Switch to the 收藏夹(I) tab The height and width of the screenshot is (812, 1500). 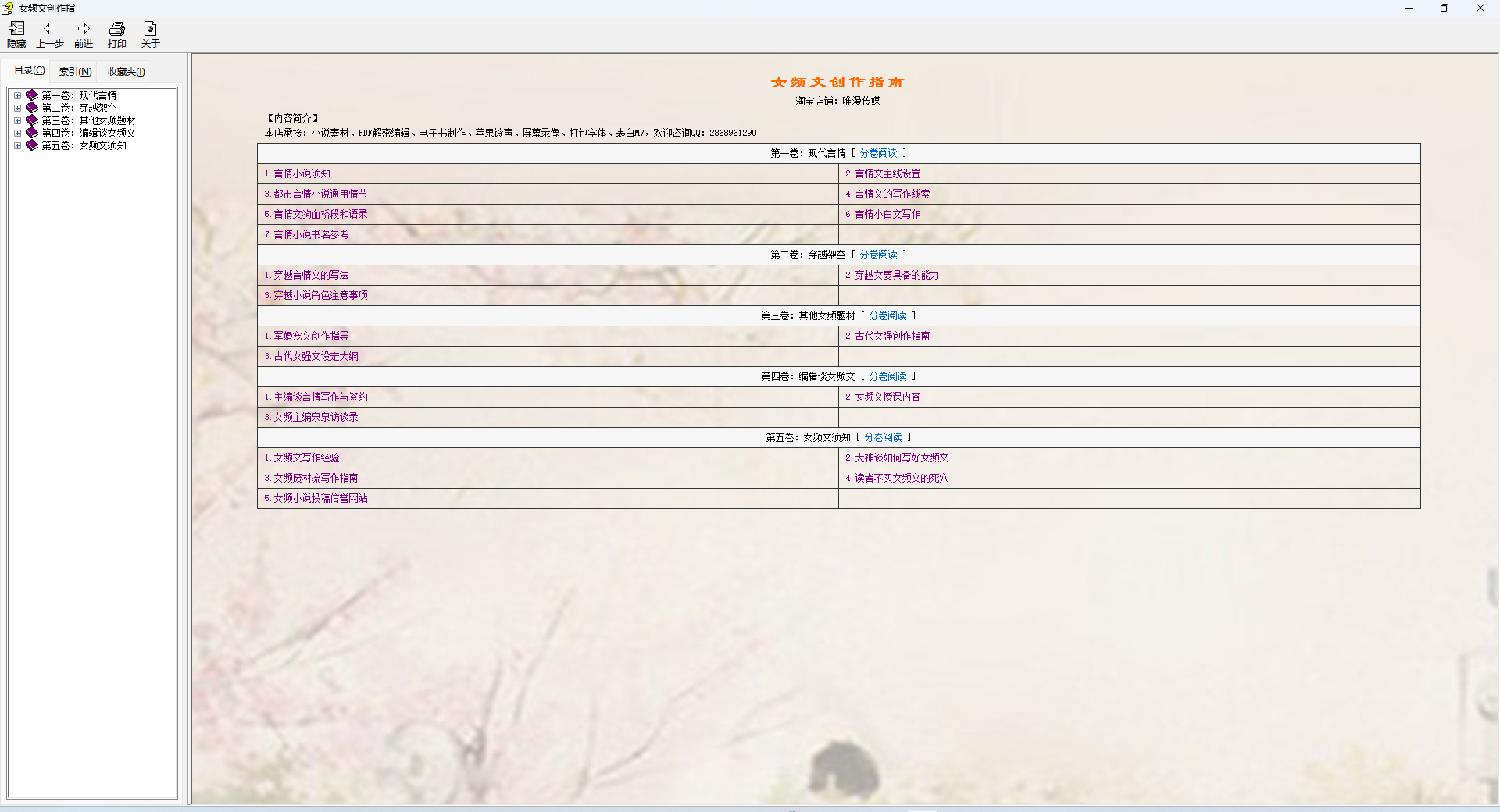[126, 72]
